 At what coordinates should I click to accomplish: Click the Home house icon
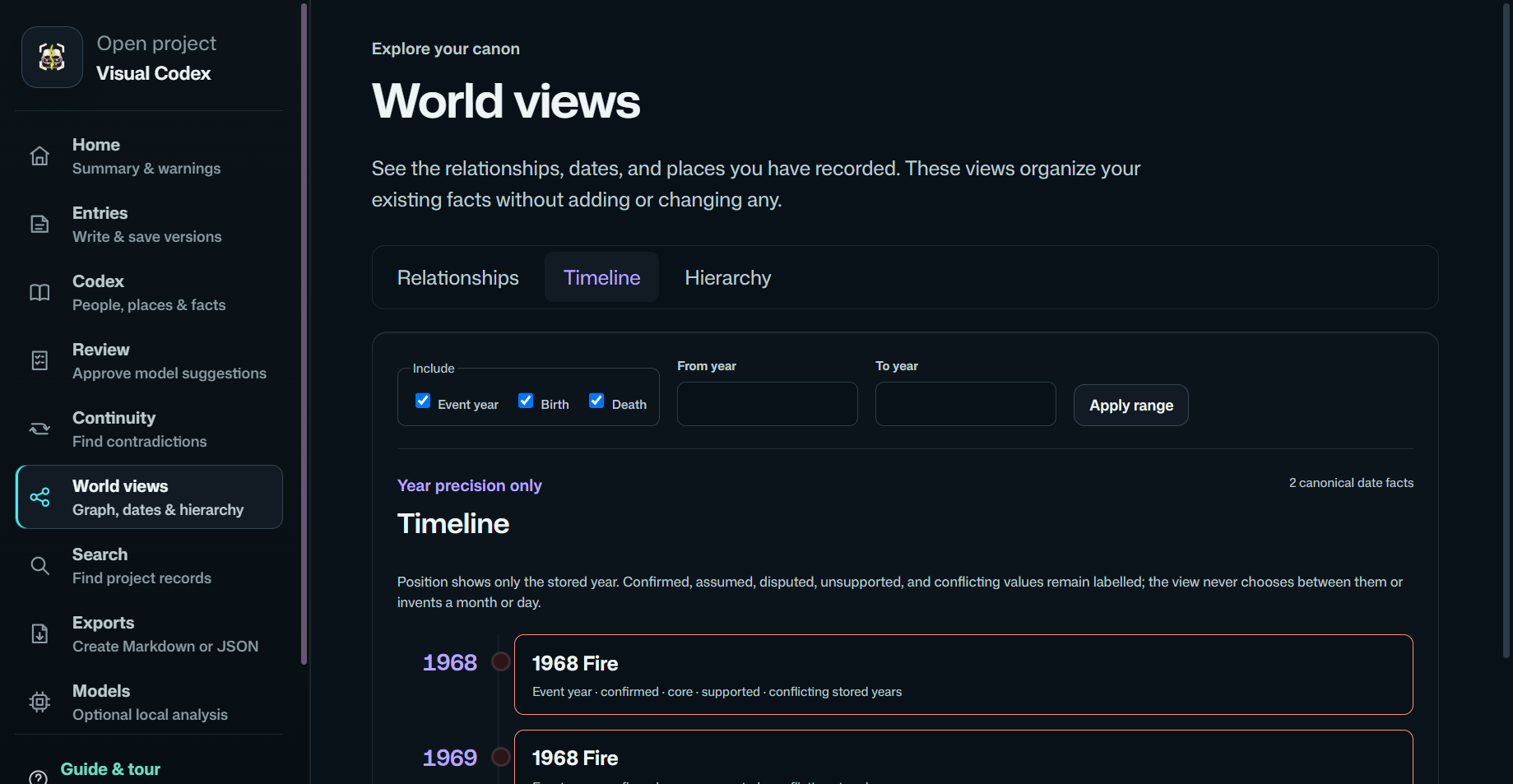click(x=39, y=156)
